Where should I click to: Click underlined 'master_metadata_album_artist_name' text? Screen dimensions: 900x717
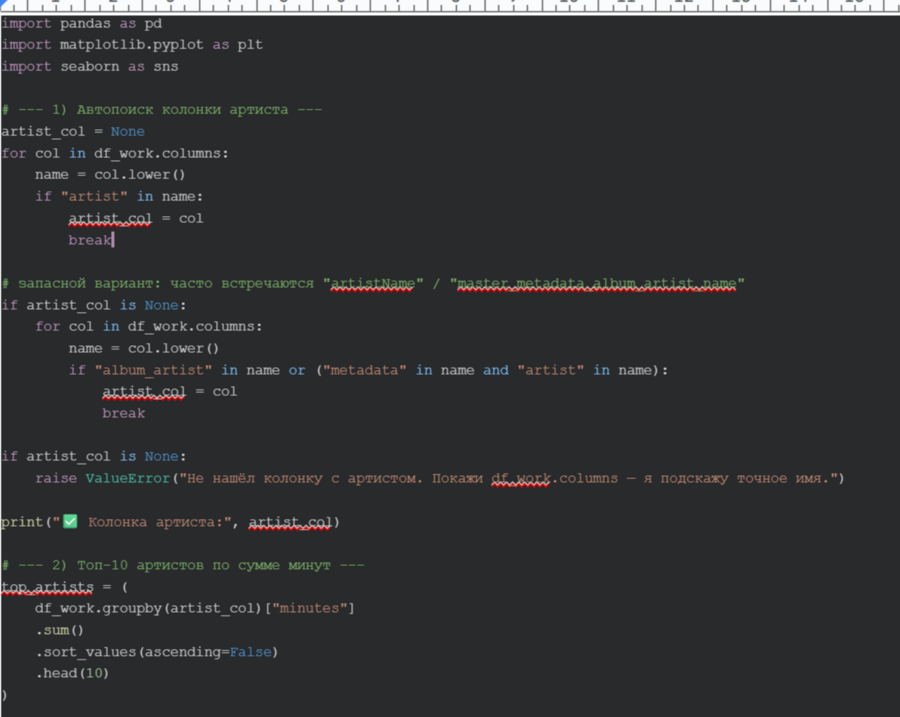click(597, 284)
